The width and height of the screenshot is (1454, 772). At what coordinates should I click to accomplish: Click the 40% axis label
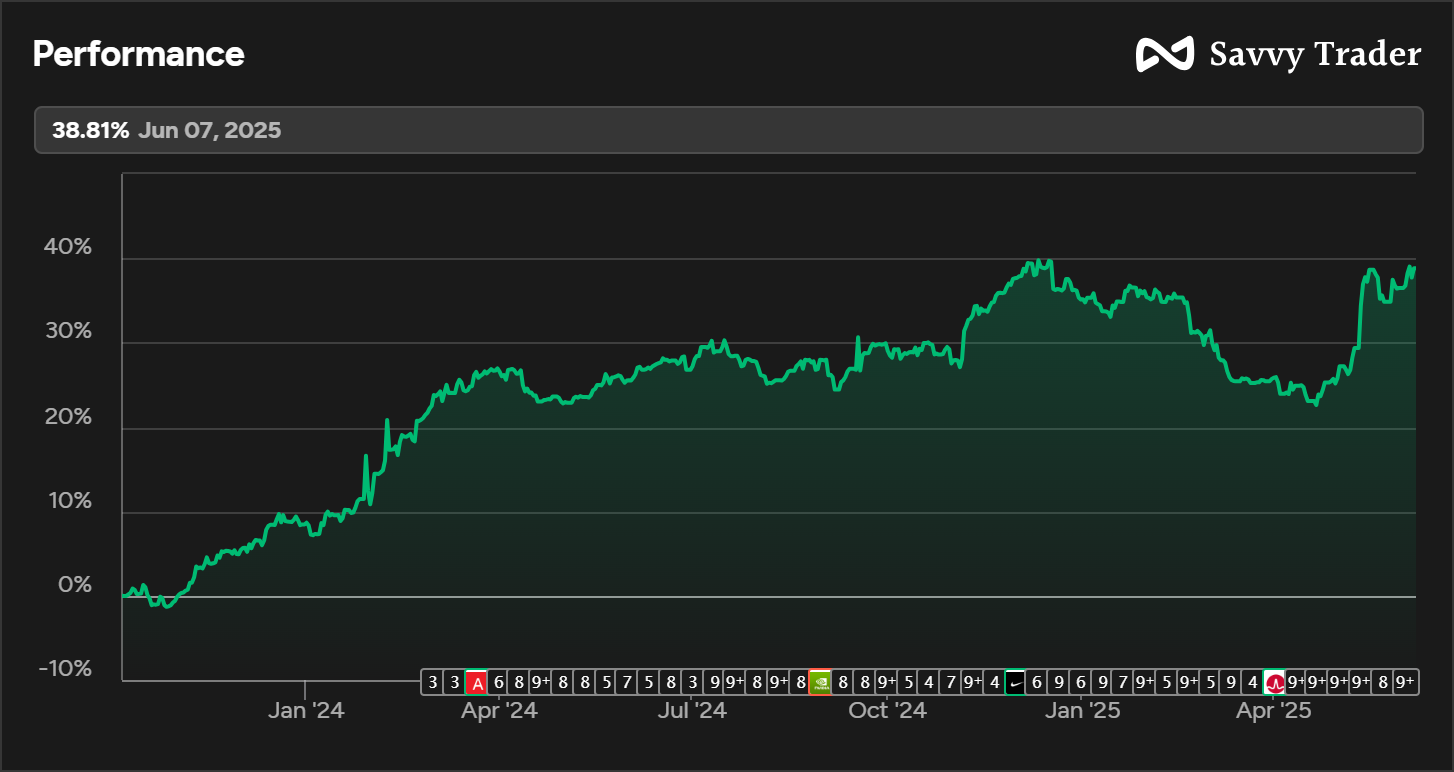pos(66,247)
